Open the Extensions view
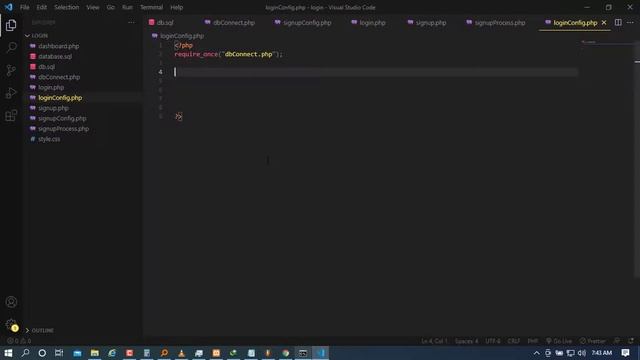640x360 pixels. [x=11, y=116]
